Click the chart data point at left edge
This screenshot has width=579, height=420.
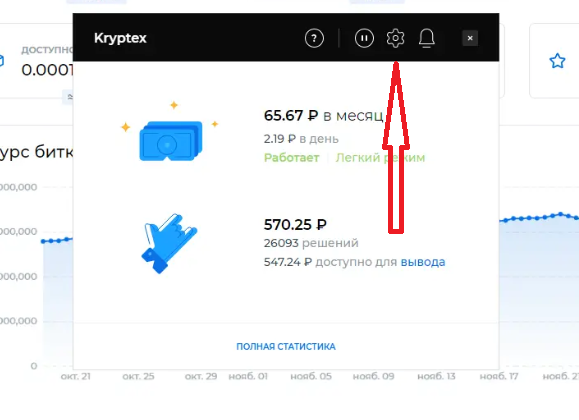pos(43,241)
